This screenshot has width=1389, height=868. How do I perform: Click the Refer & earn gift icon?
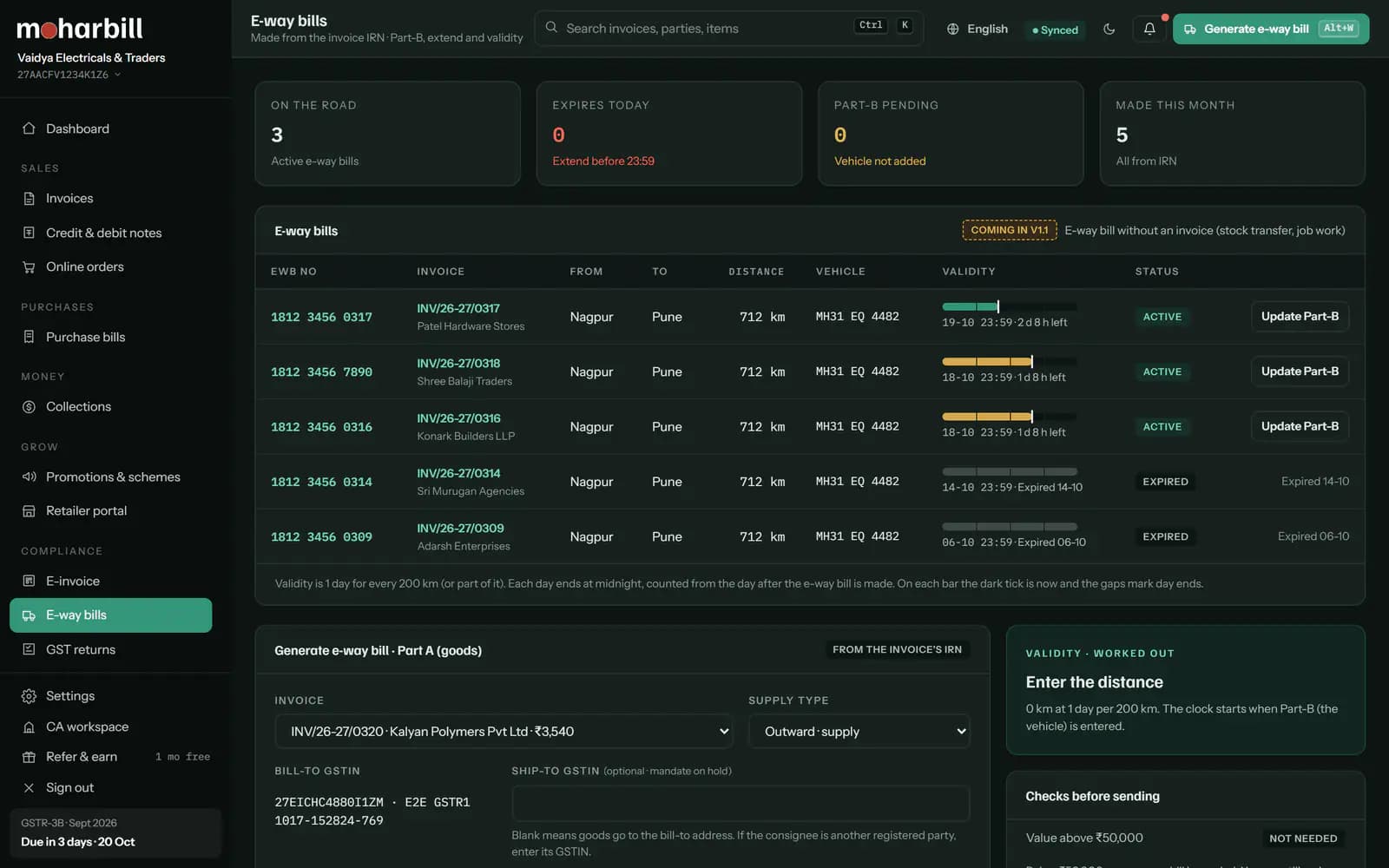point(29,757)
